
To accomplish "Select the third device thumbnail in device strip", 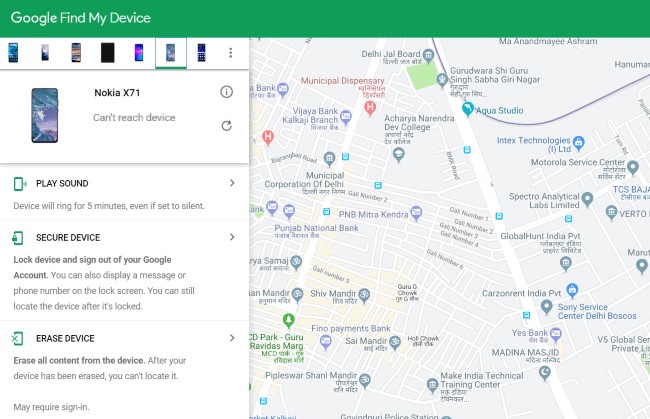I will [76, 53].
